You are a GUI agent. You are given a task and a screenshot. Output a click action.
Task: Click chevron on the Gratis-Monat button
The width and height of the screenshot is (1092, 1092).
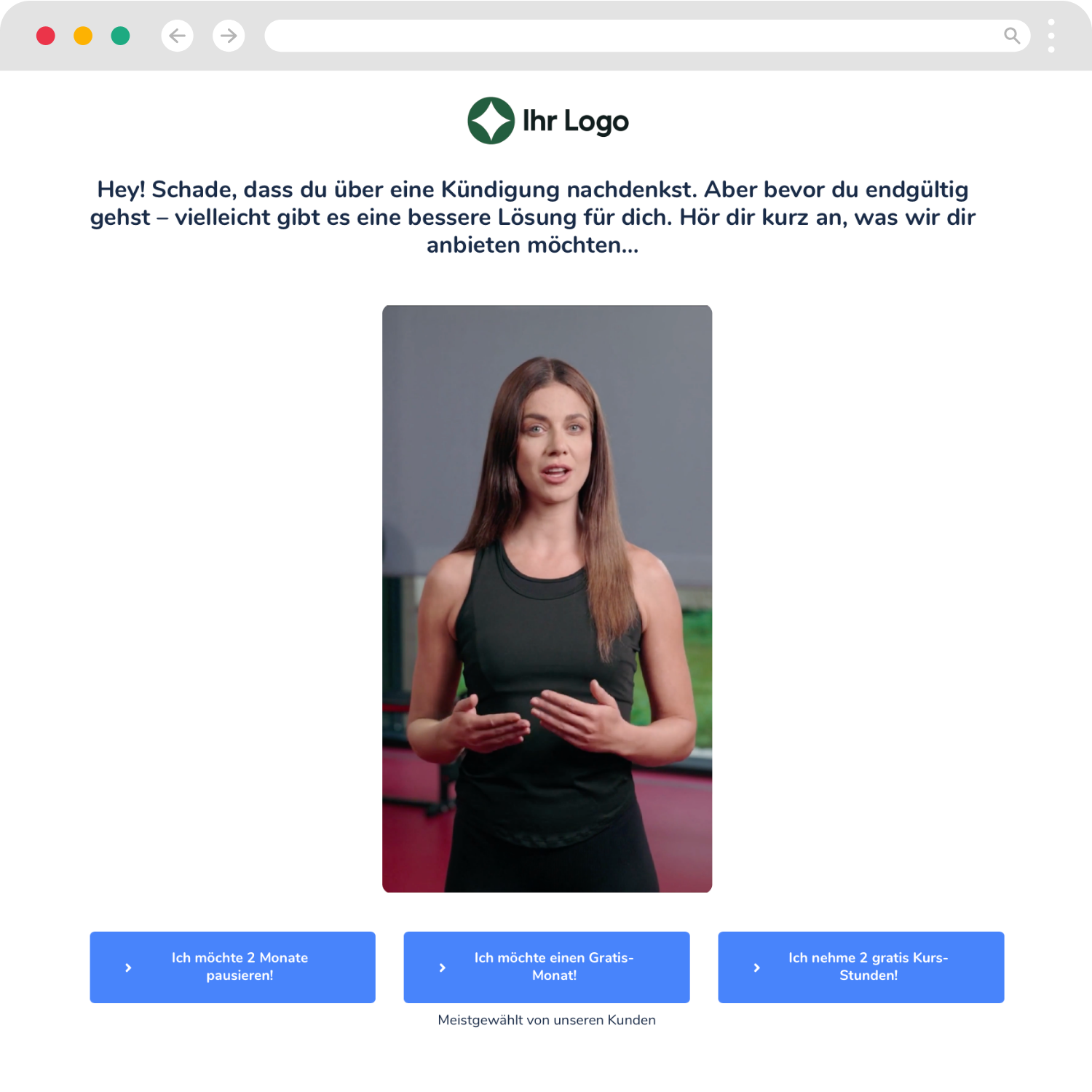point(442,968)
